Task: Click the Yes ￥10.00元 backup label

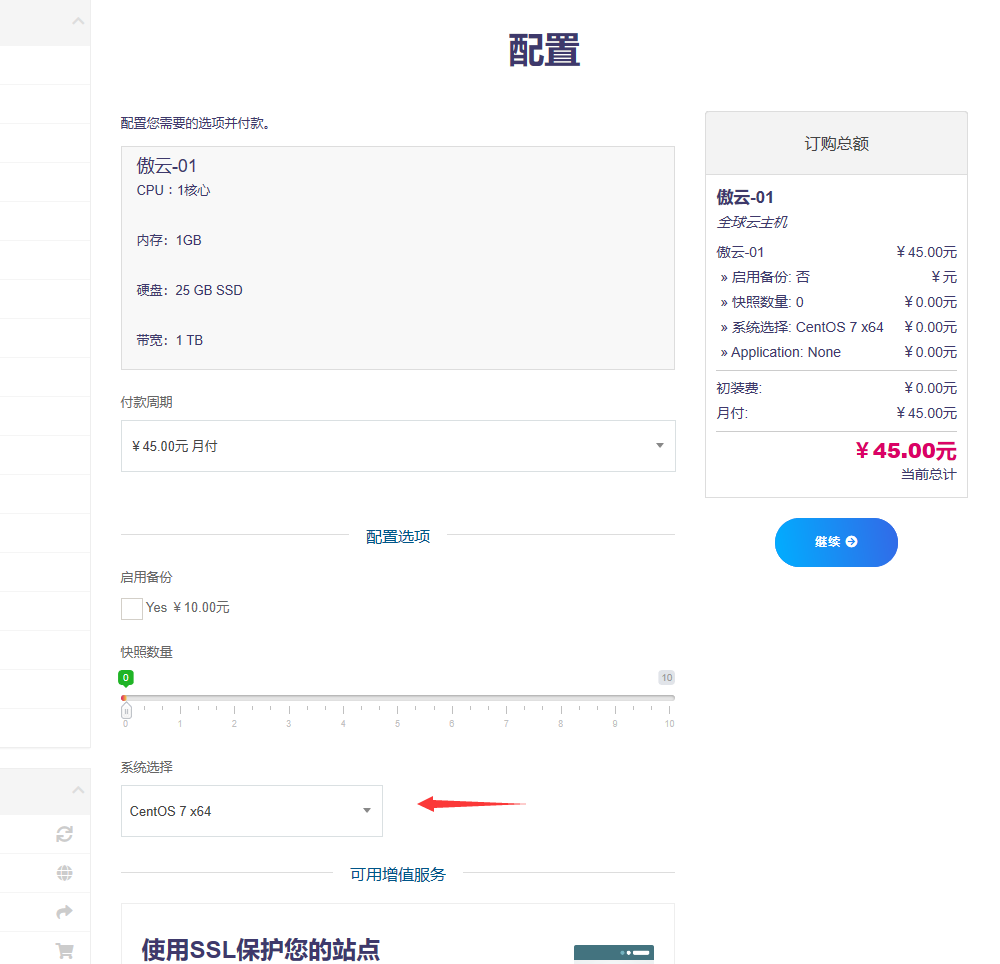Action: tap(188, 608)
